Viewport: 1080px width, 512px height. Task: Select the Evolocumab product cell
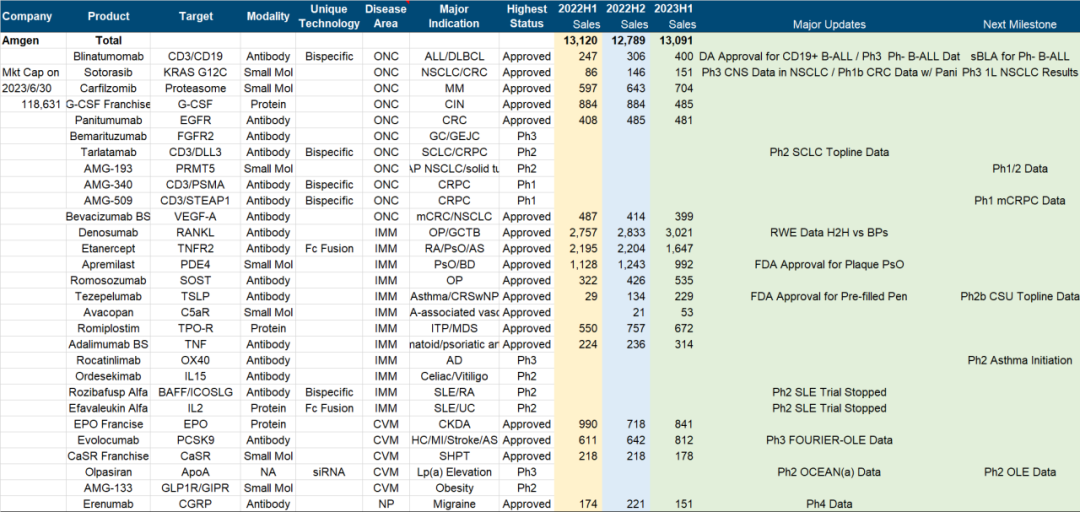coord(108,440)
